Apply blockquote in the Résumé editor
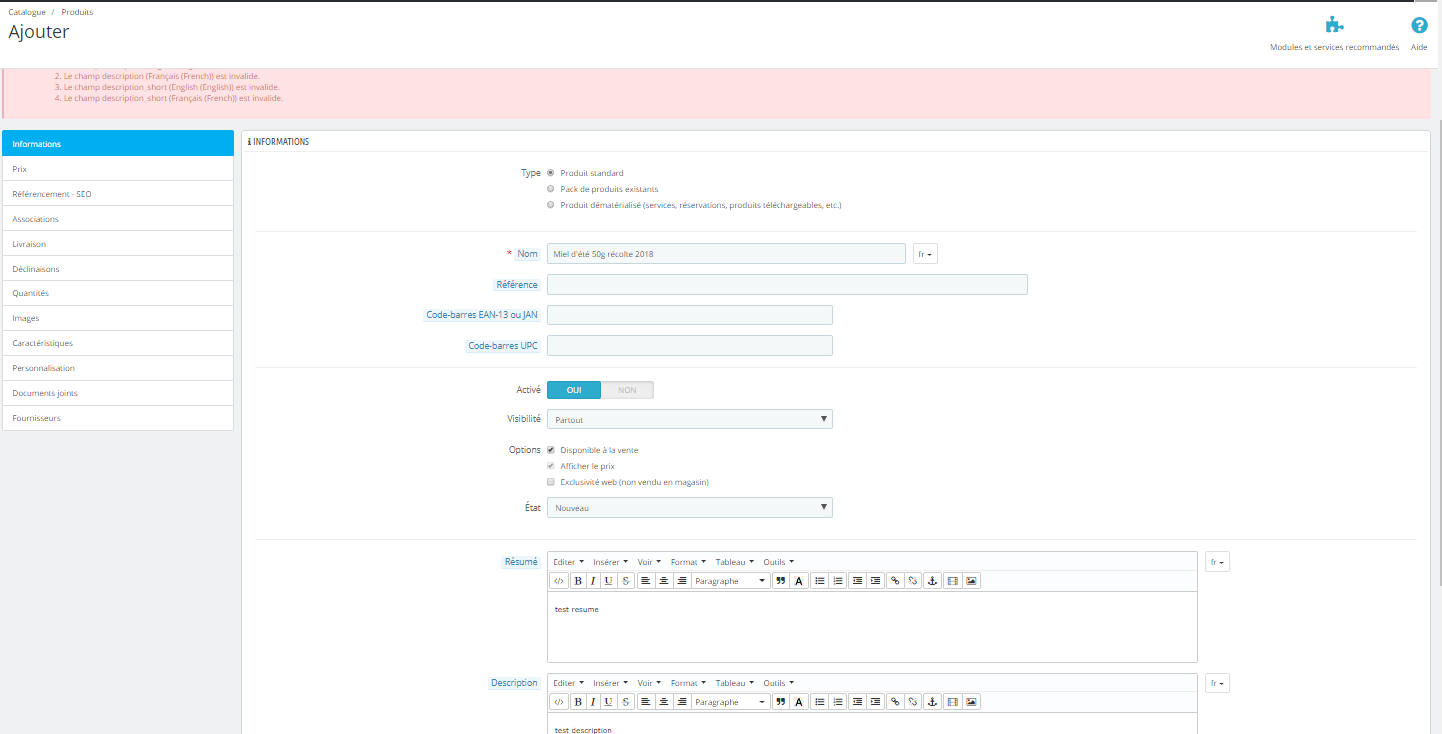Screen dimensions: 1442x734 tap(780, 581)
